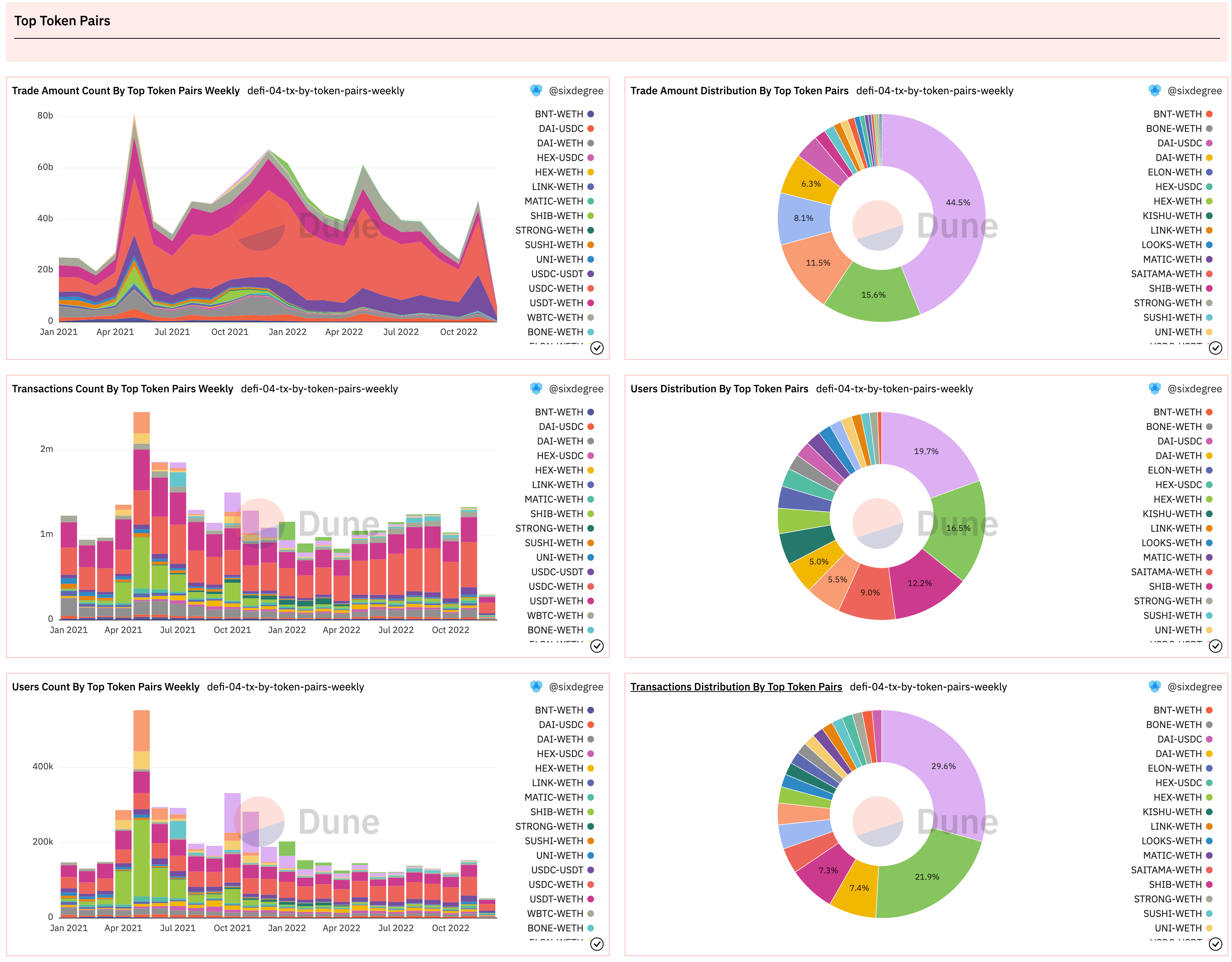The width and height of the screenshot is (1232, 962).
Task: Open Users Count By Top Token Pairs Weekly title
Action: pyautogui.click(x=105, y=687)
